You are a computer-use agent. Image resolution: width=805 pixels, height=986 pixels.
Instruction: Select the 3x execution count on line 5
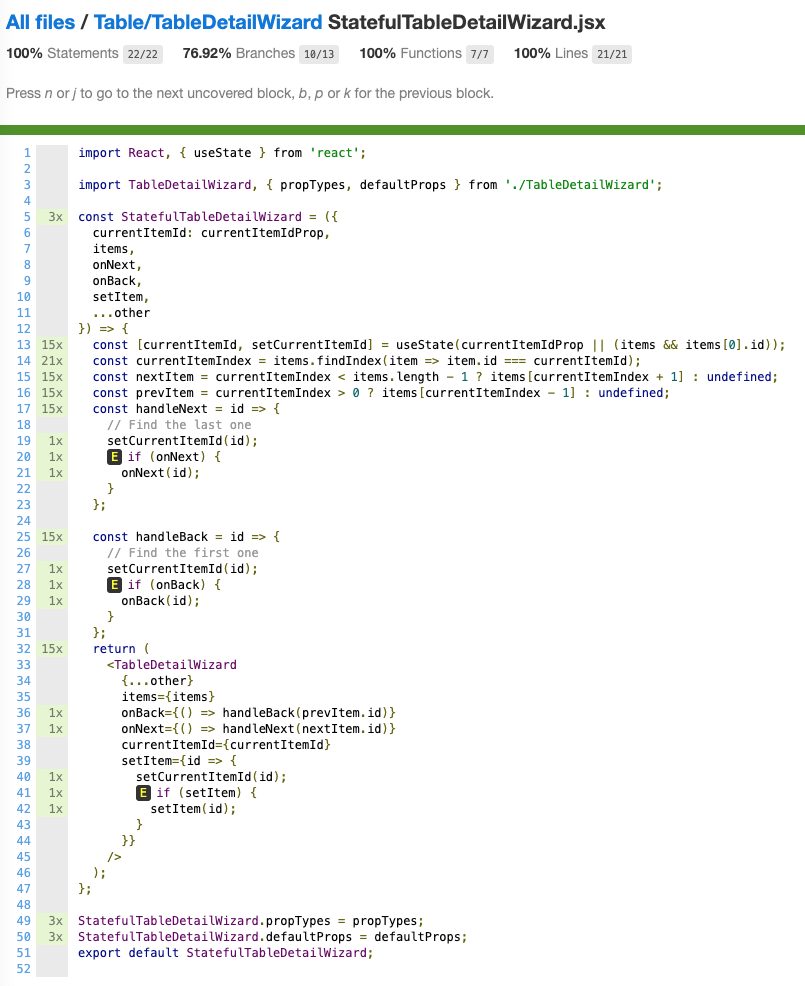tap(57, 216)
